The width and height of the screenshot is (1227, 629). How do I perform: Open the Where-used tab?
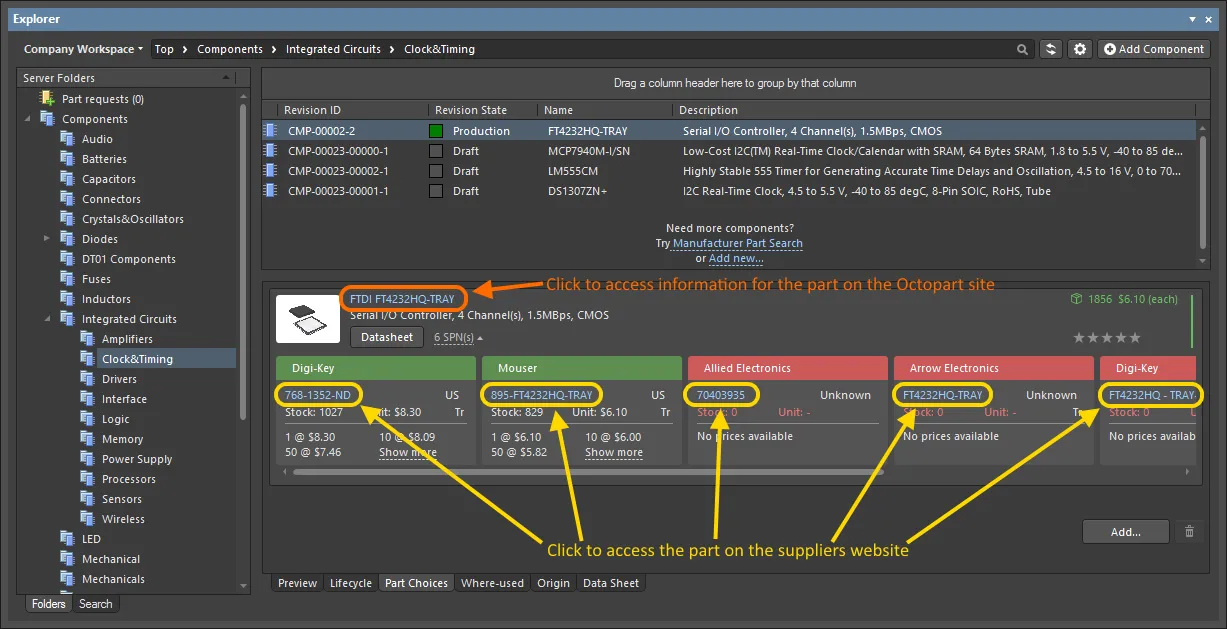coord(492,583)
